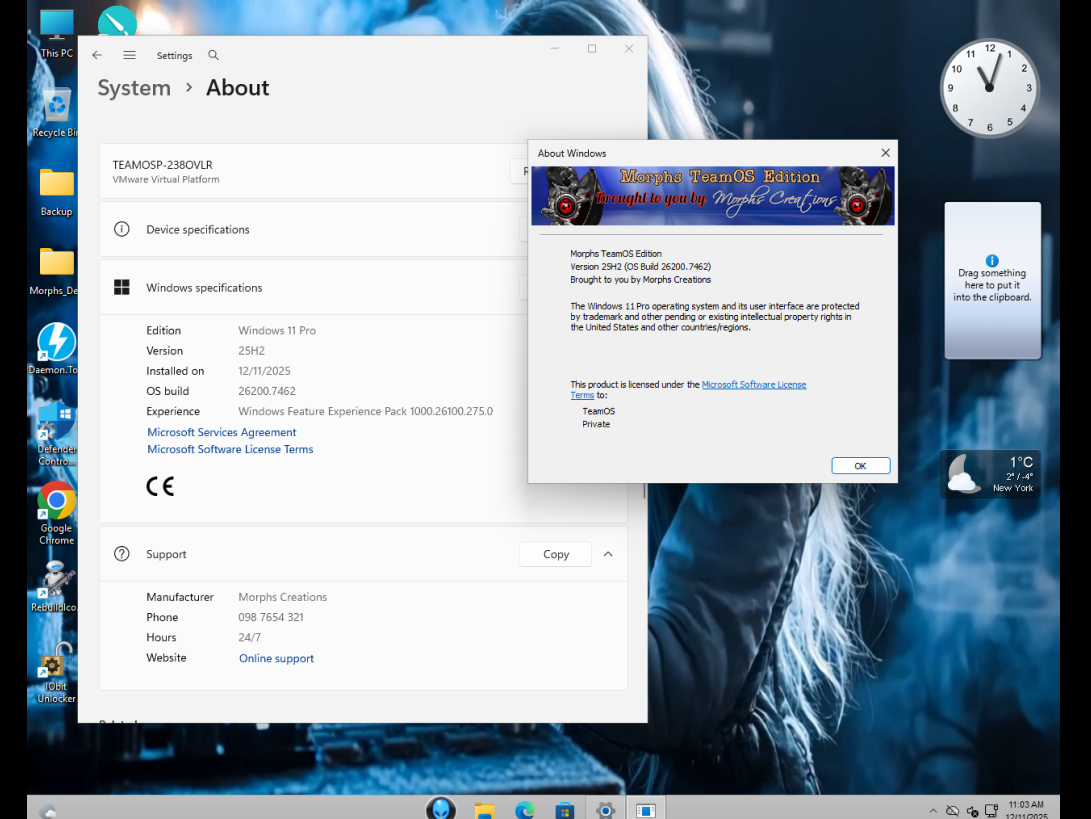Click the muted volume tray icon

point(973,811)
